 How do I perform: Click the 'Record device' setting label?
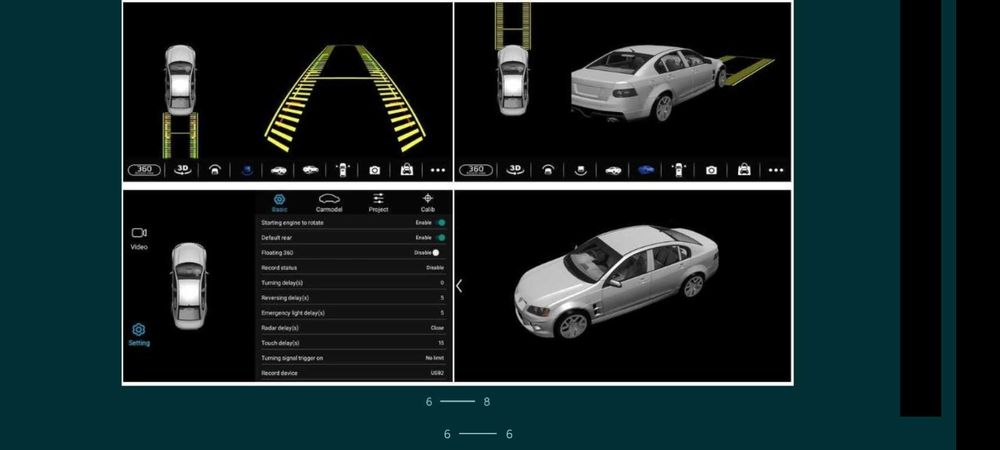click(x=279, y=373)
